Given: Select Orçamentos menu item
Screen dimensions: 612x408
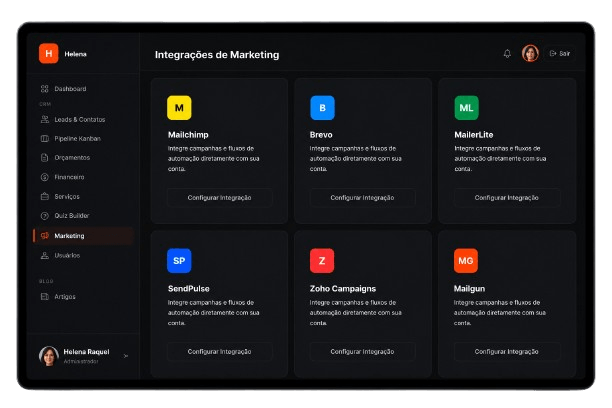Looking at the screenshot, I should 84,158.
